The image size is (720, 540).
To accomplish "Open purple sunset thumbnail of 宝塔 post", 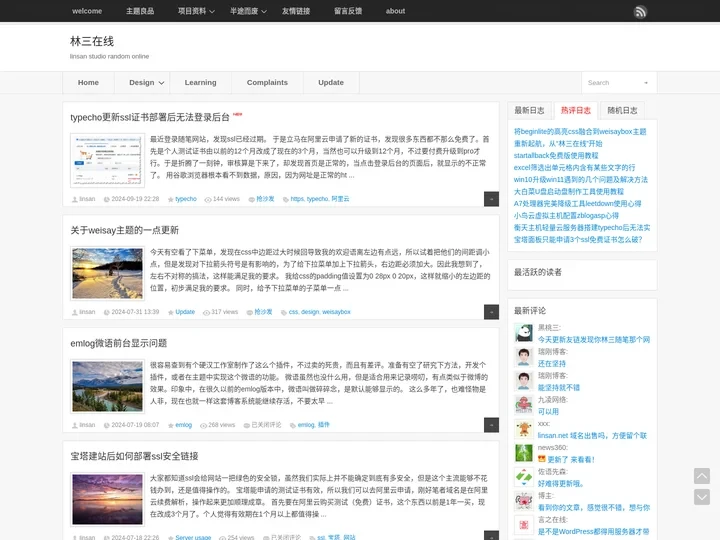I will pyautogui.click(x=107, y=499).
